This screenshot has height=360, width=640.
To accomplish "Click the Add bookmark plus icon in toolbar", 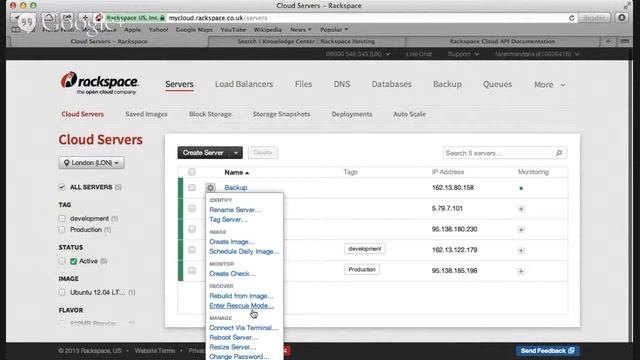I will point(85,18).
